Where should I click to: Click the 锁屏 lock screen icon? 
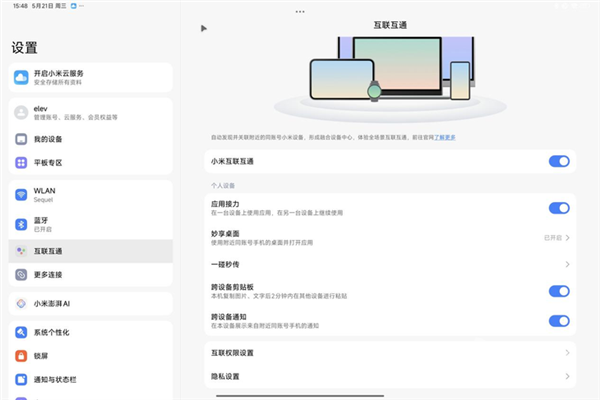click(x=21, y=355)
